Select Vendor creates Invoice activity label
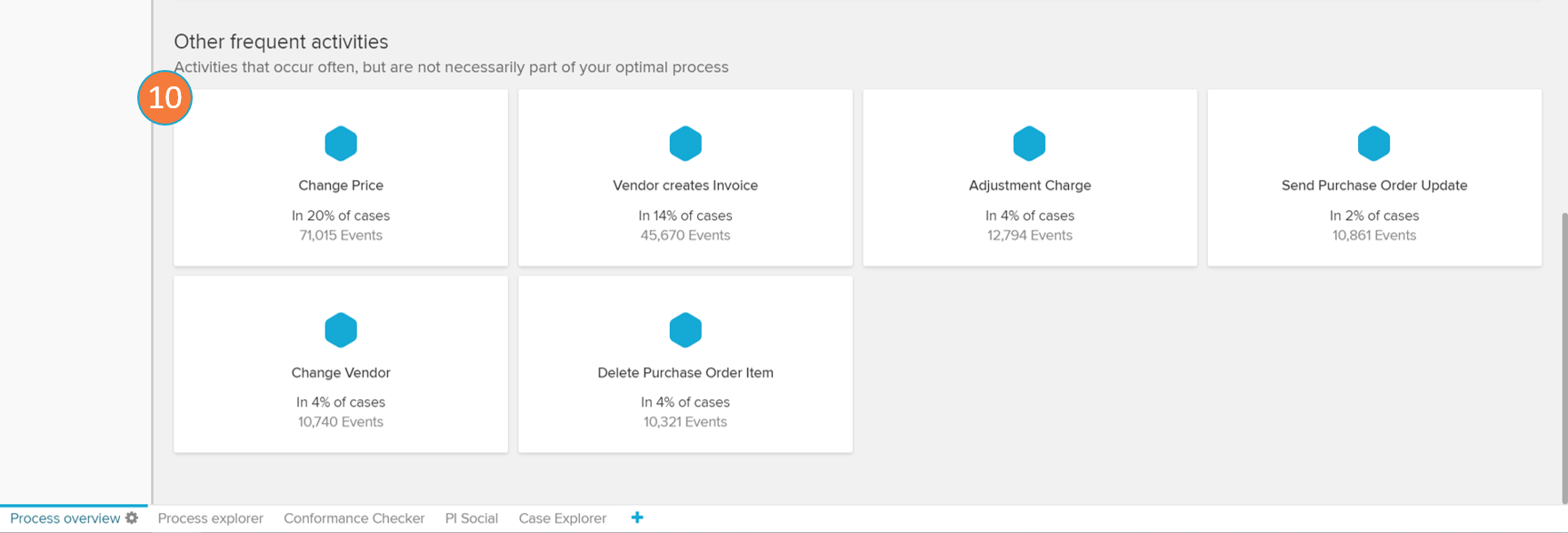This screenshot has height=533, width=1568. [x=685, y=186]
